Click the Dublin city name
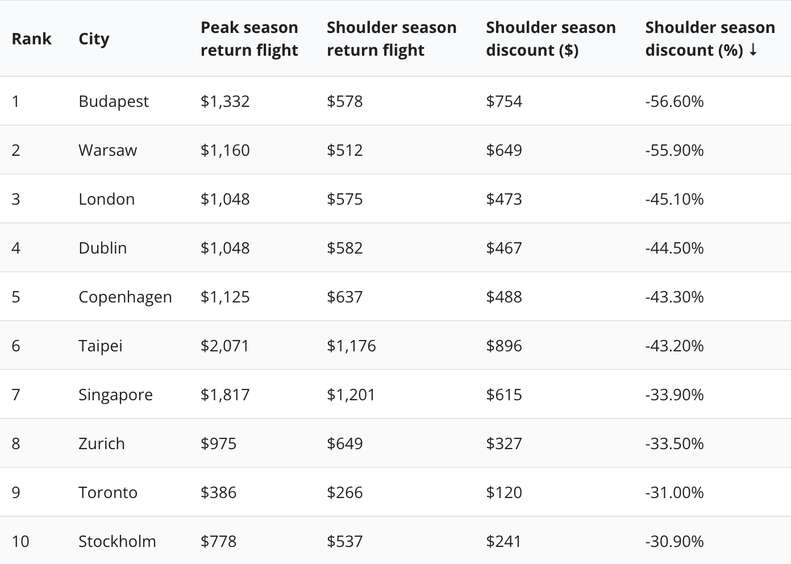The image size is (791, 564). coord(102,248)
